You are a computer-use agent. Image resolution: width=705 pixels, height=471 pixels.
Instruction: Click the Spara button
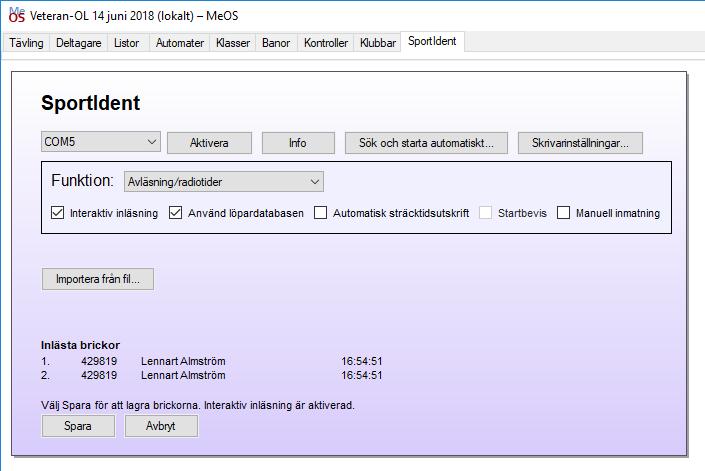click(x=78, y=426)
